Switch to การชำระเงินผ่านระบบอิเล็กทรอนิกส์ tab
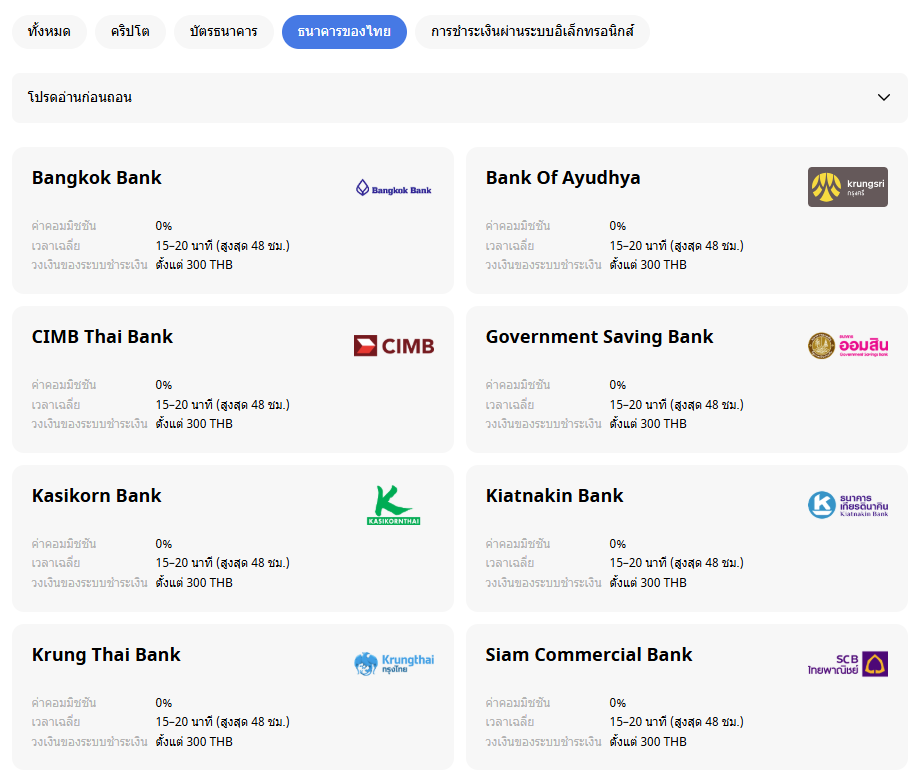 (532, 32)
